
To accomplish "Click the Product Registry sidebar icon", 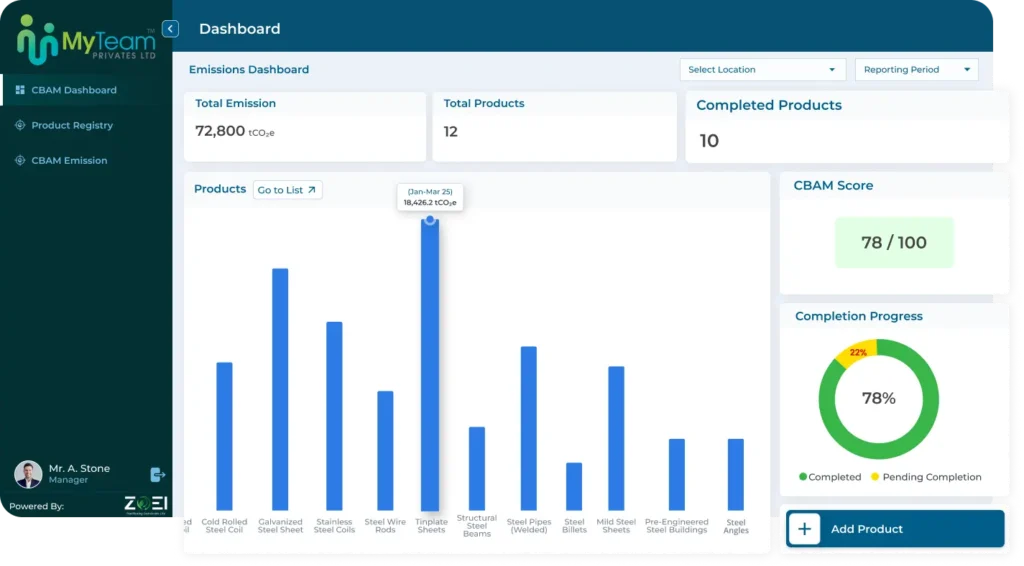I will coord(20,125).
